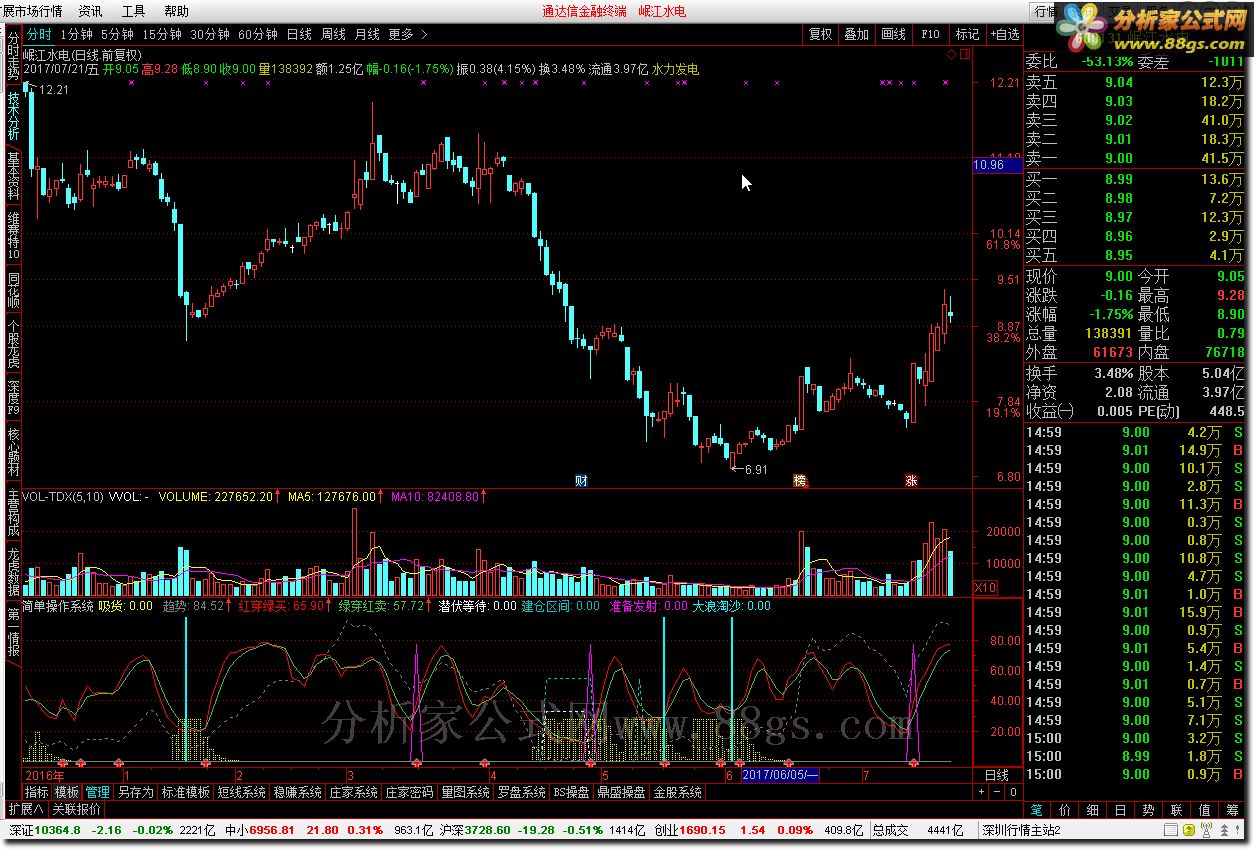The width and height of the screenshot is (1256, 850).
Task: Select the 分时 intraday period
Action: point(39,34)
